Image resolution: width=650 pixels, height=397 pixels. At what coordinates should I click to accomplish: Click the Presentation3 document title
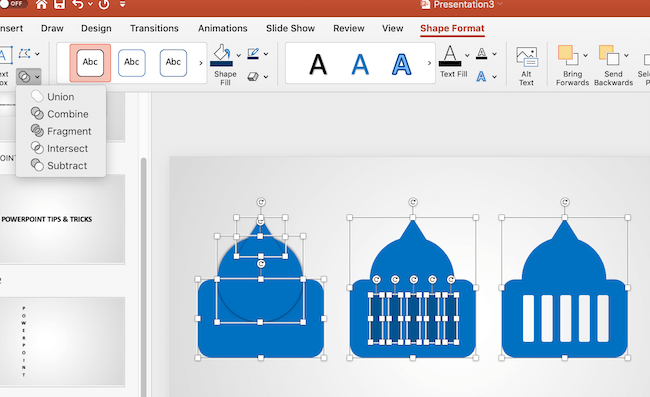[463, 5]
